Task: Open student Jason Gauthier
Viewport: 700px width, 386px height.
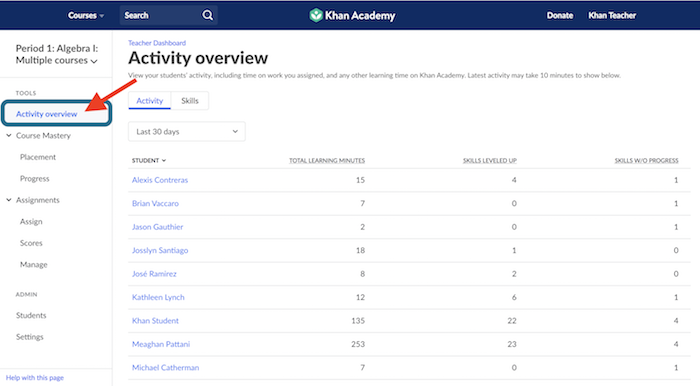Action: coord(157,227)
